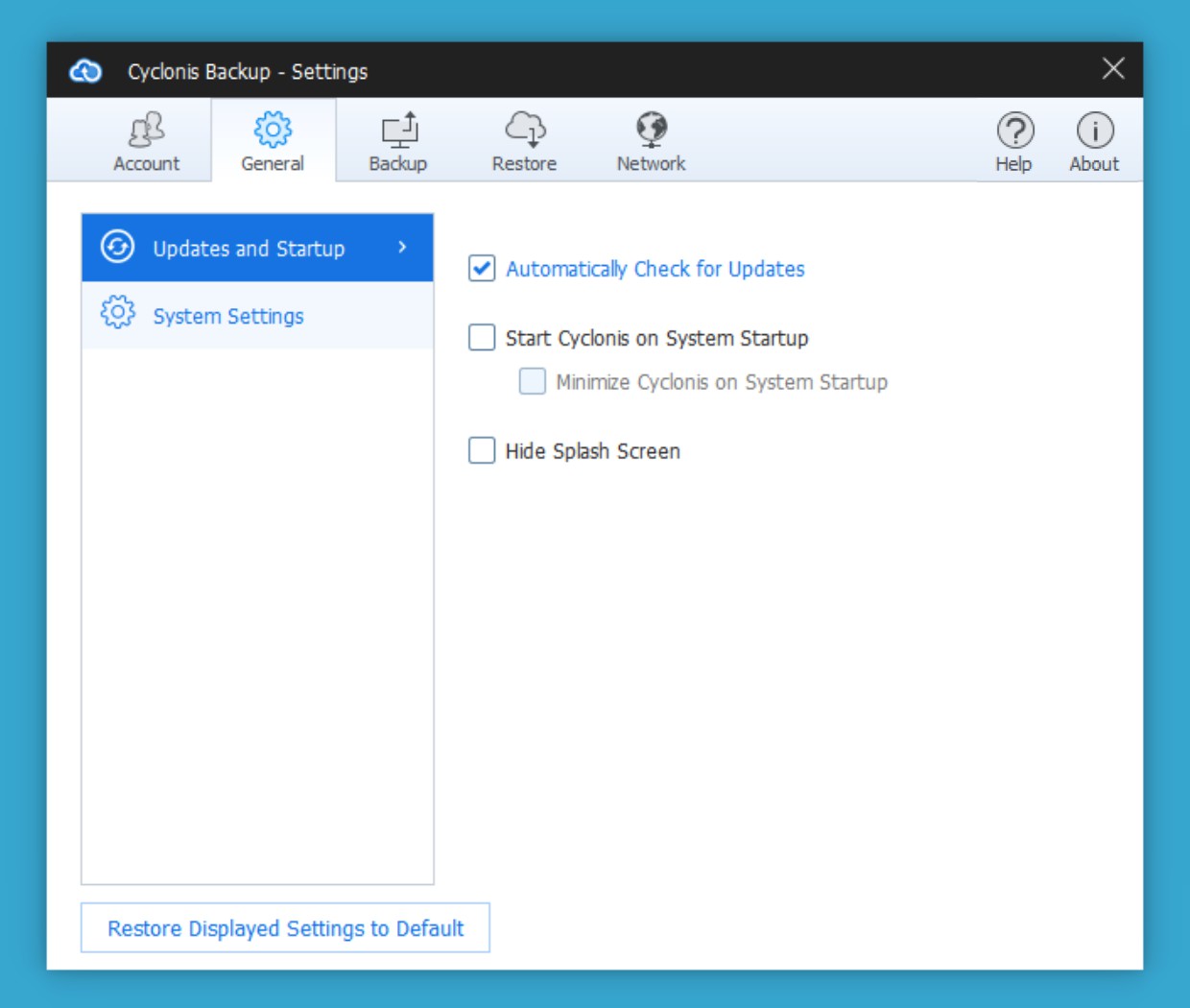1190x1008 pixels.
Task: Tick the Hide Splash Screen checkbox
Action: (482, 450)
